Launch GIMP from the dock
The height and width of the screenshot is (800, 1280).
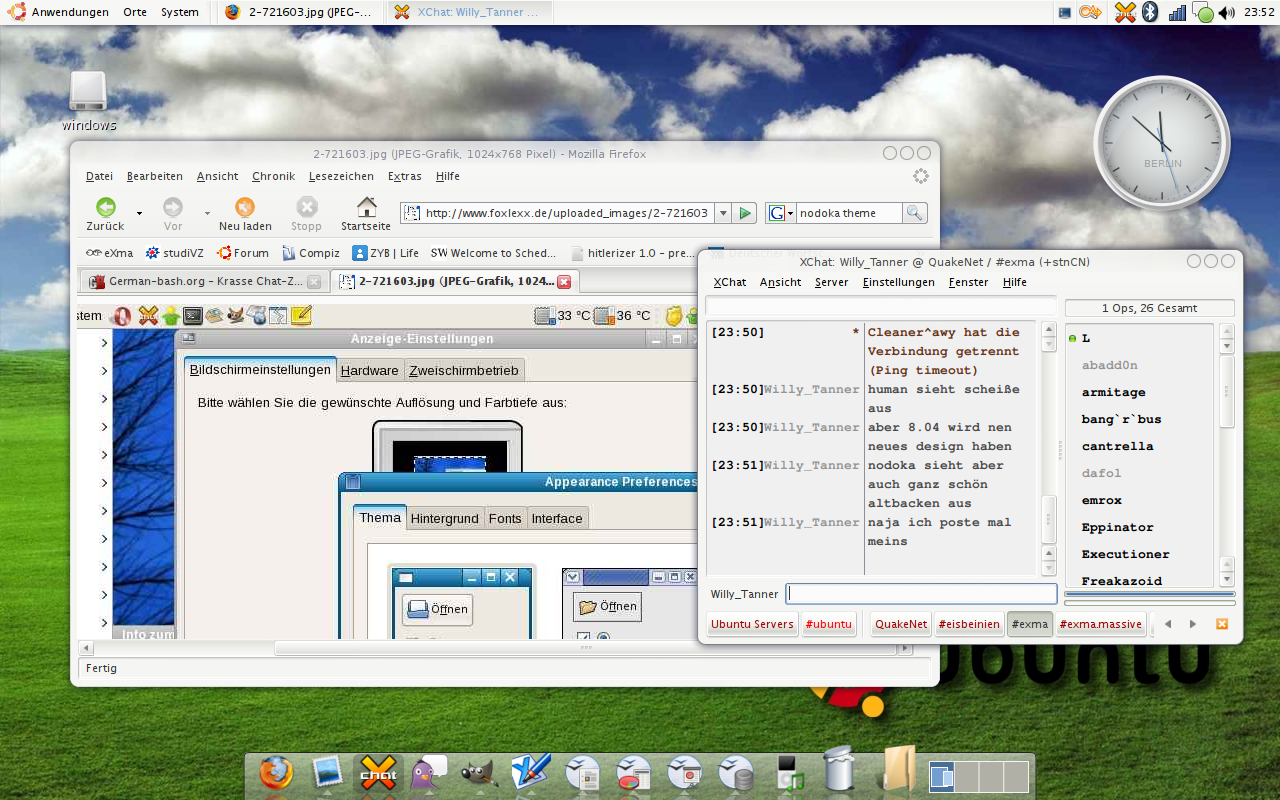tap(479, 772)
